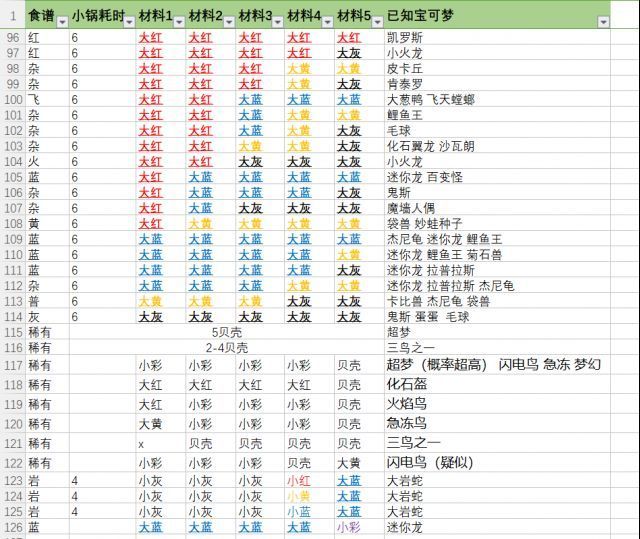Open the 材料1 column filter dropdown
The height and width of the screenshot is (539, 640).
tap(179, 22)
